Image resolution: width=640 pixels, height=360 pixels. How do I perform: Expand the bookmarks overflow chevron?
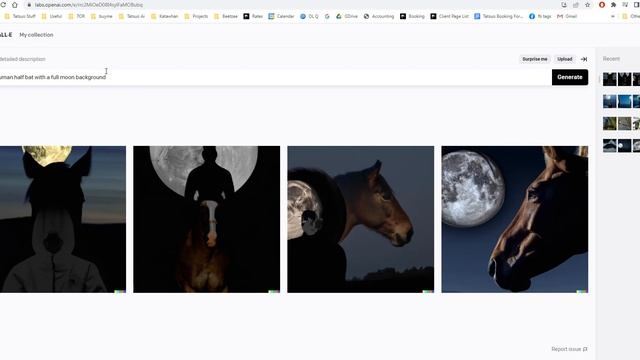(x=613, y=16)
